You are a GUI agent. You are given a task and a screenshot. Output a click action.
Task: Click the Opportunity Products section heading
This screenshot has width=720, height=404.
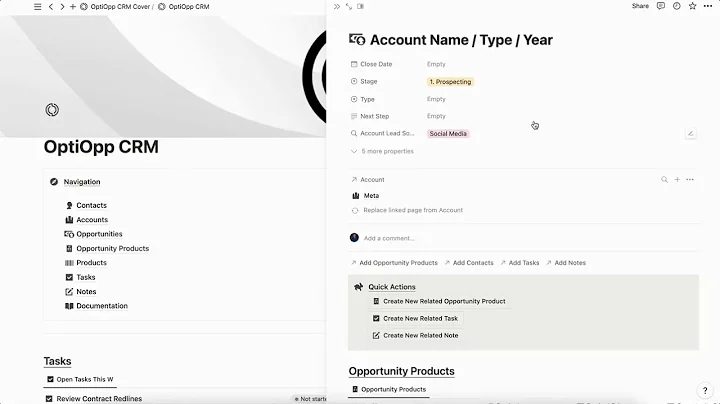click(x=401, y=371)
